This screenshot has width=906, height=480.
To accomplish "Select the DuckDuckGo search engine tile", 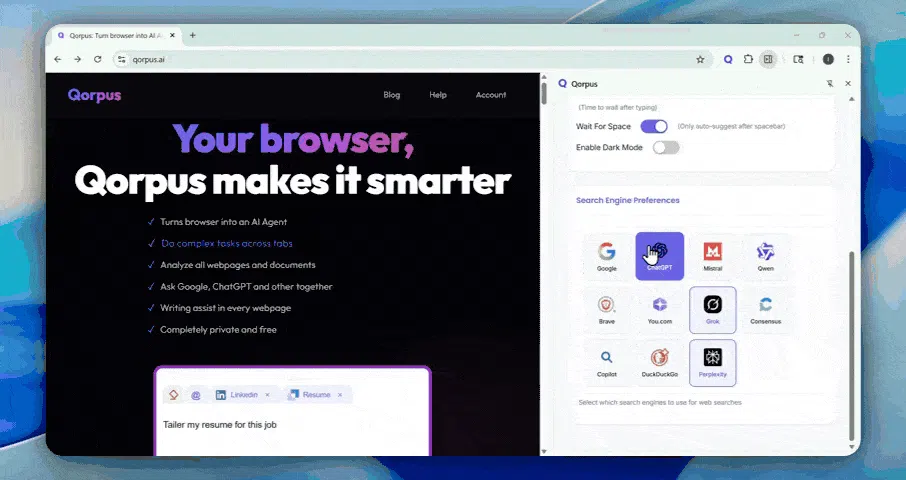I will [659, 363].
